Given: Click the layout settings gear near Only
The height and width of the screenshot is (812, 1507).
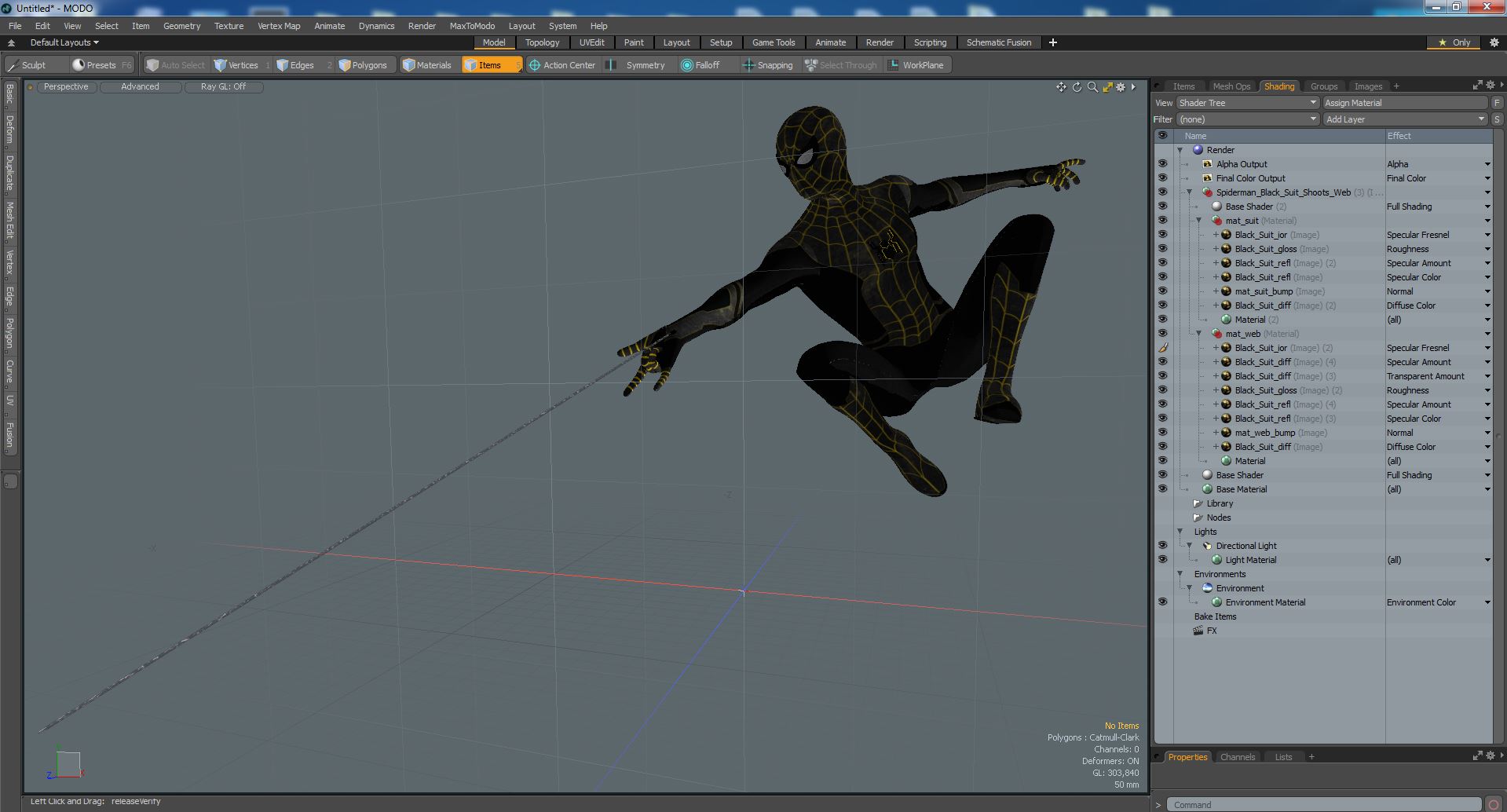Looking at the screenshot, I should click(x=1494, y=42).
